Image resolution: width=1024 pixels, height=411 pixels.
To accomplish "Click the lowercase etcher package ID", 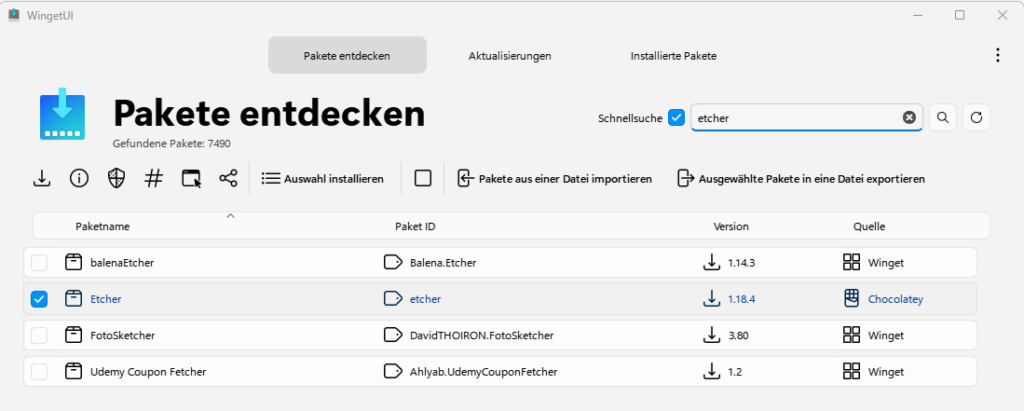I will coord(425,299).
